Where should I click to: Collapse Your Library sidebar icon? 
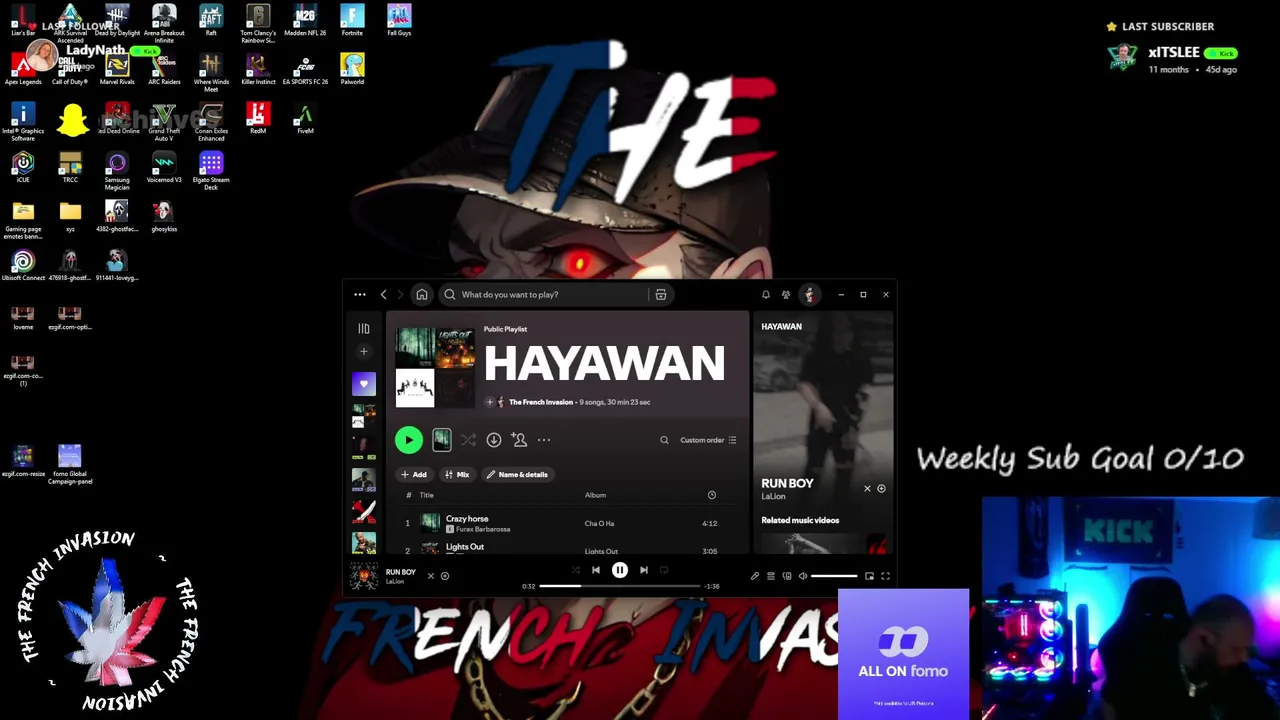[x=364, y=328]
